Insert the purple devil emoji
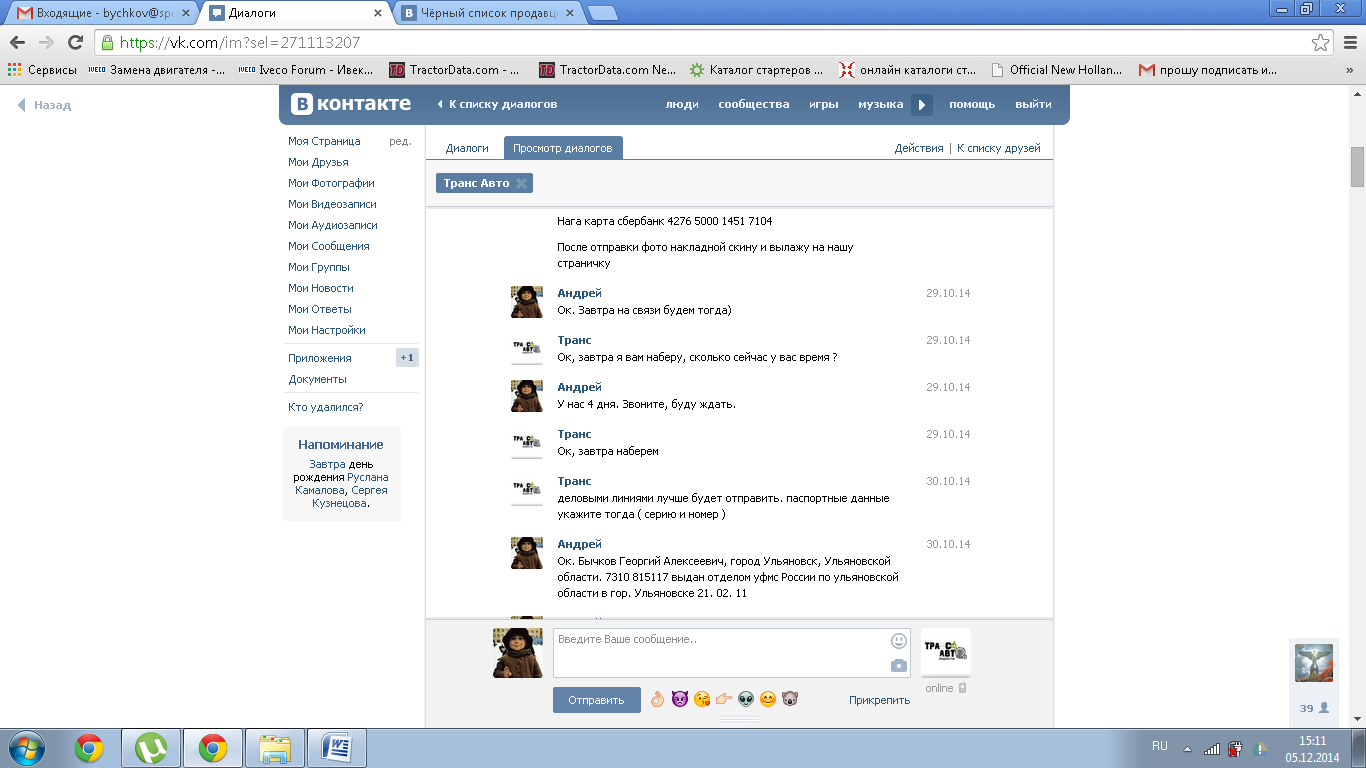This screenshot has width=1366, height=768. (x=680, y=699)
